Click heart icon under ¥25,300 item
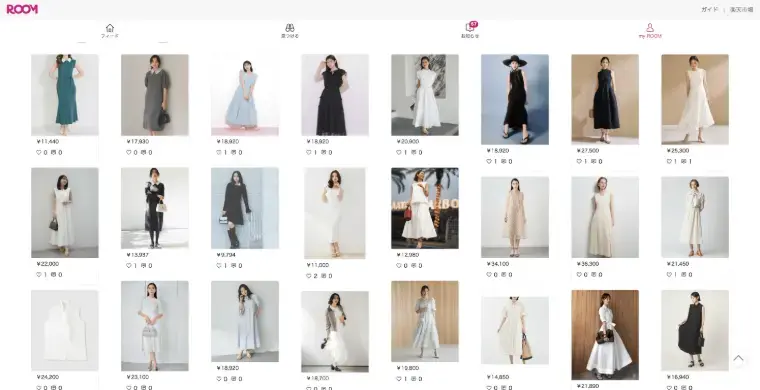This screenshot has width=760, height=390. [x=669, y=161]
